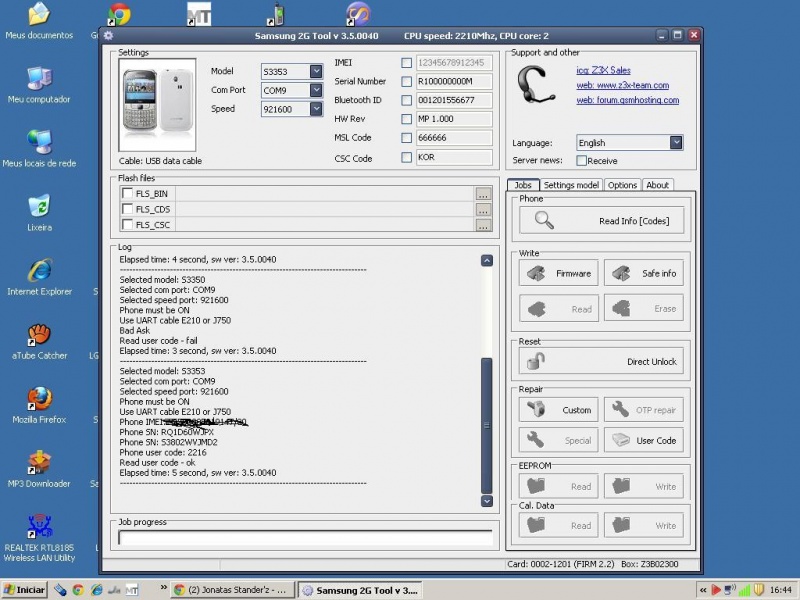This screenshot has height=600, width=800.
Task: Click the Cal. Data Read button
Action: click(559, 526)
